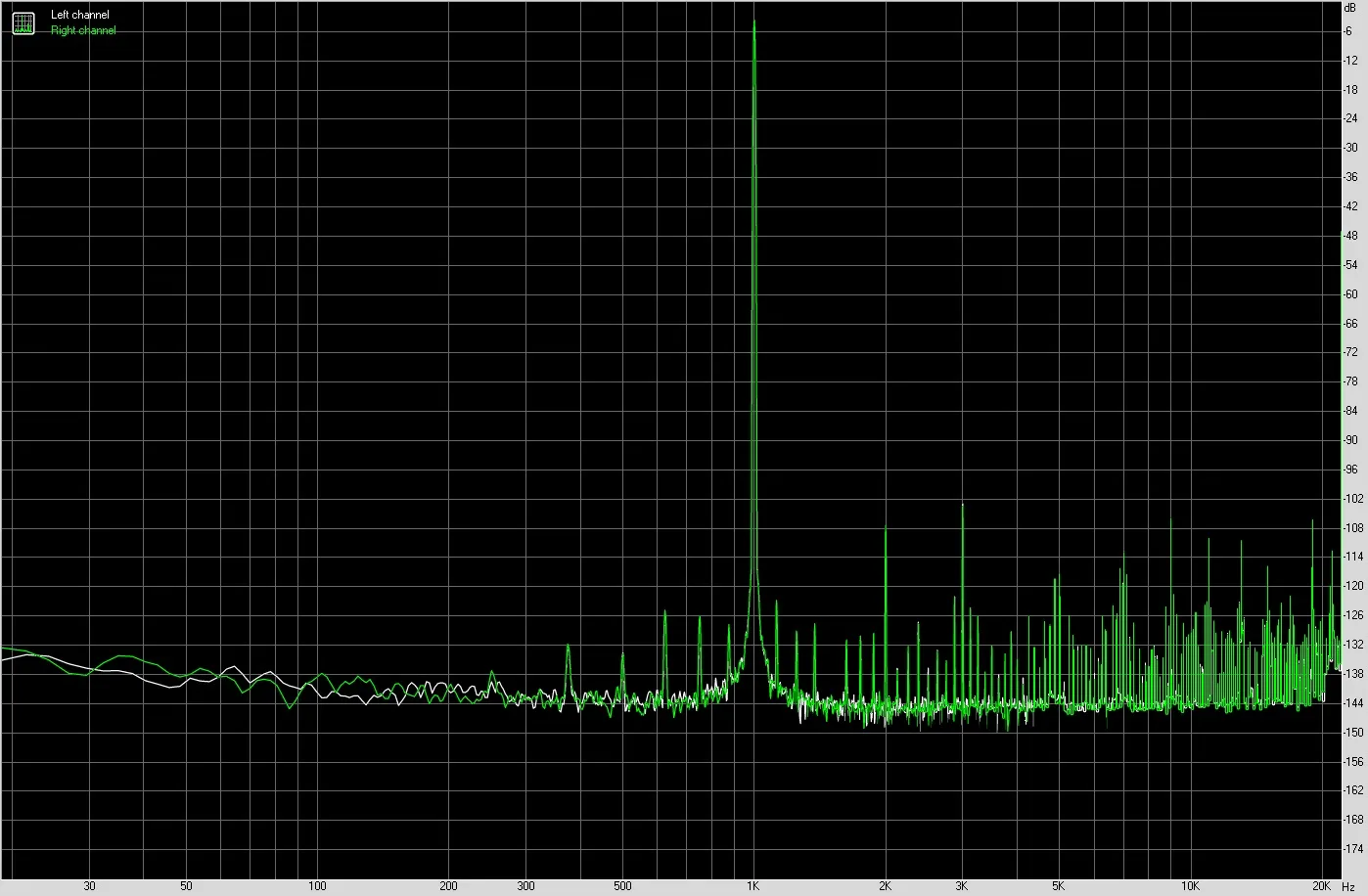
Task: Click the 5K frequency axis label
Action: click(x=1058, y=886)
